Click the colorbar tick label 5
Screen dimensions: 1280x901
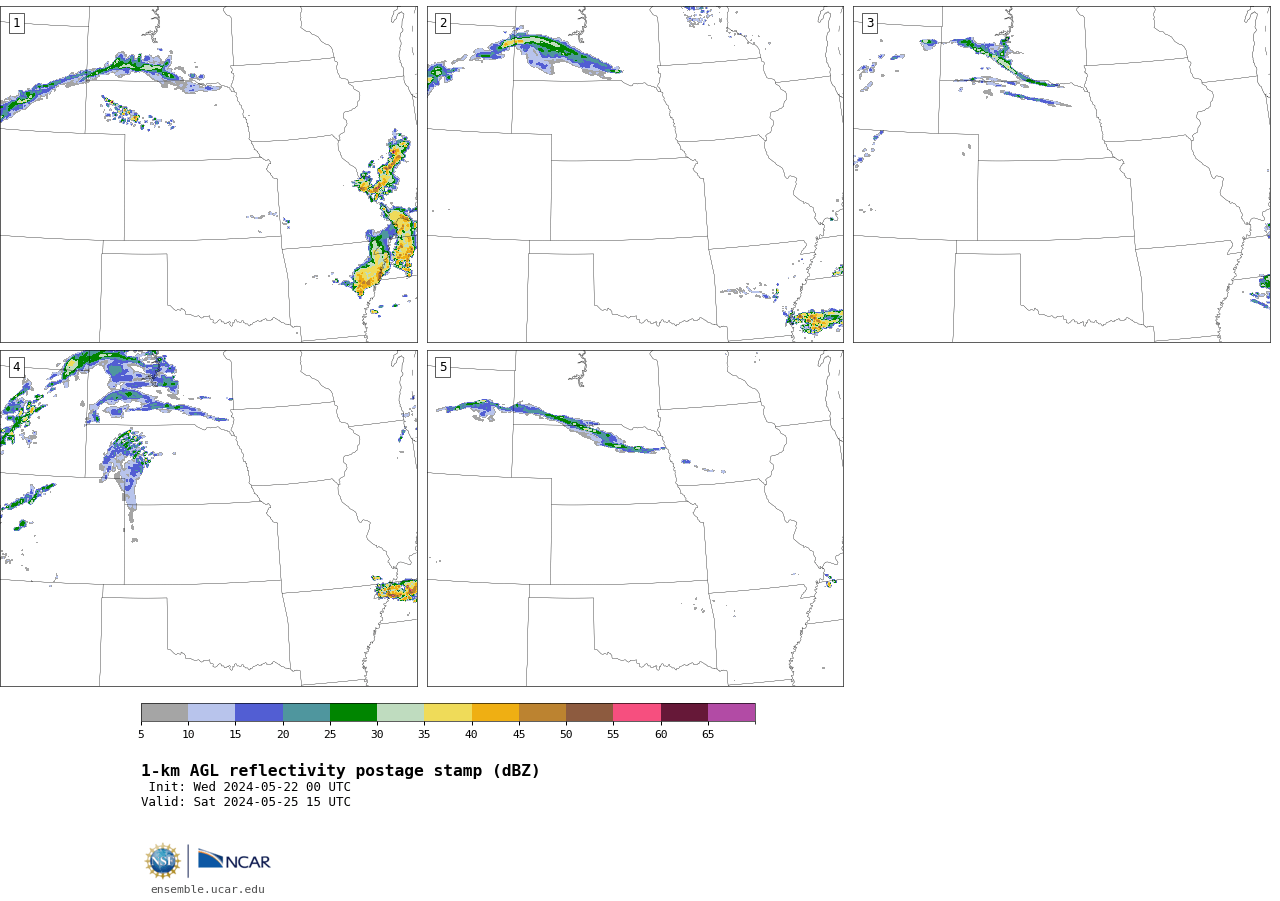(141, 735)
